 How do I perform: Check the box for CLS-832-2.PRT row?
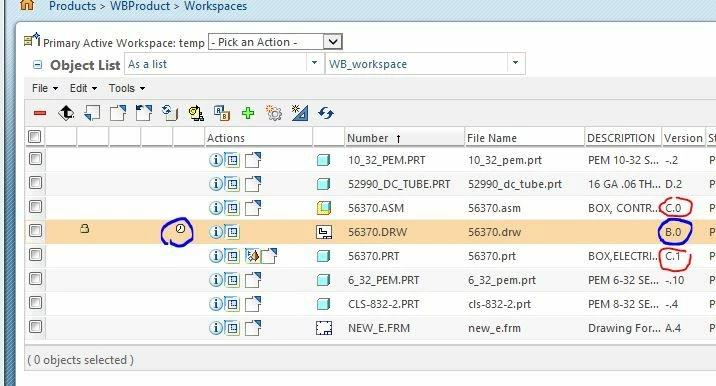(x=35, y=302)
